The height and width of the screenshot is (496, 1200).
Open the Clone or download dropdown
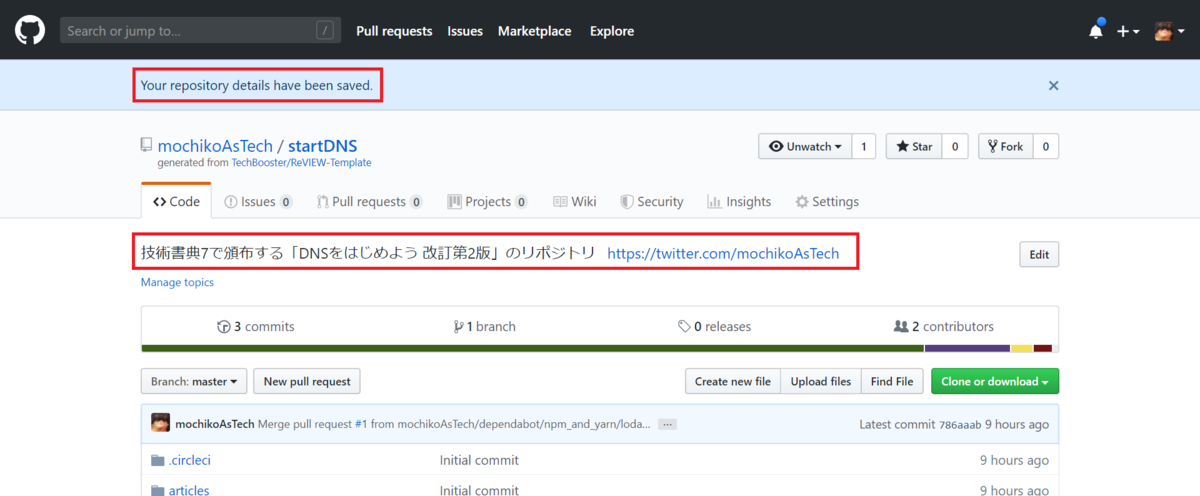(x=995, y=381)
